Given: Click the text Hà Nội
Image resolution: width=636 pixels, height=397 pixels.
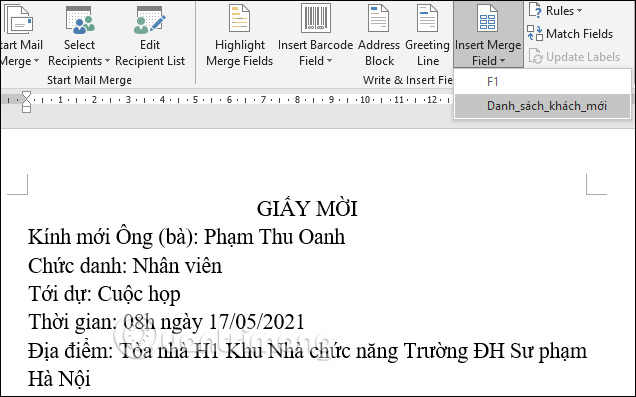Looking at the screenshot, I should tap(59, 380).
